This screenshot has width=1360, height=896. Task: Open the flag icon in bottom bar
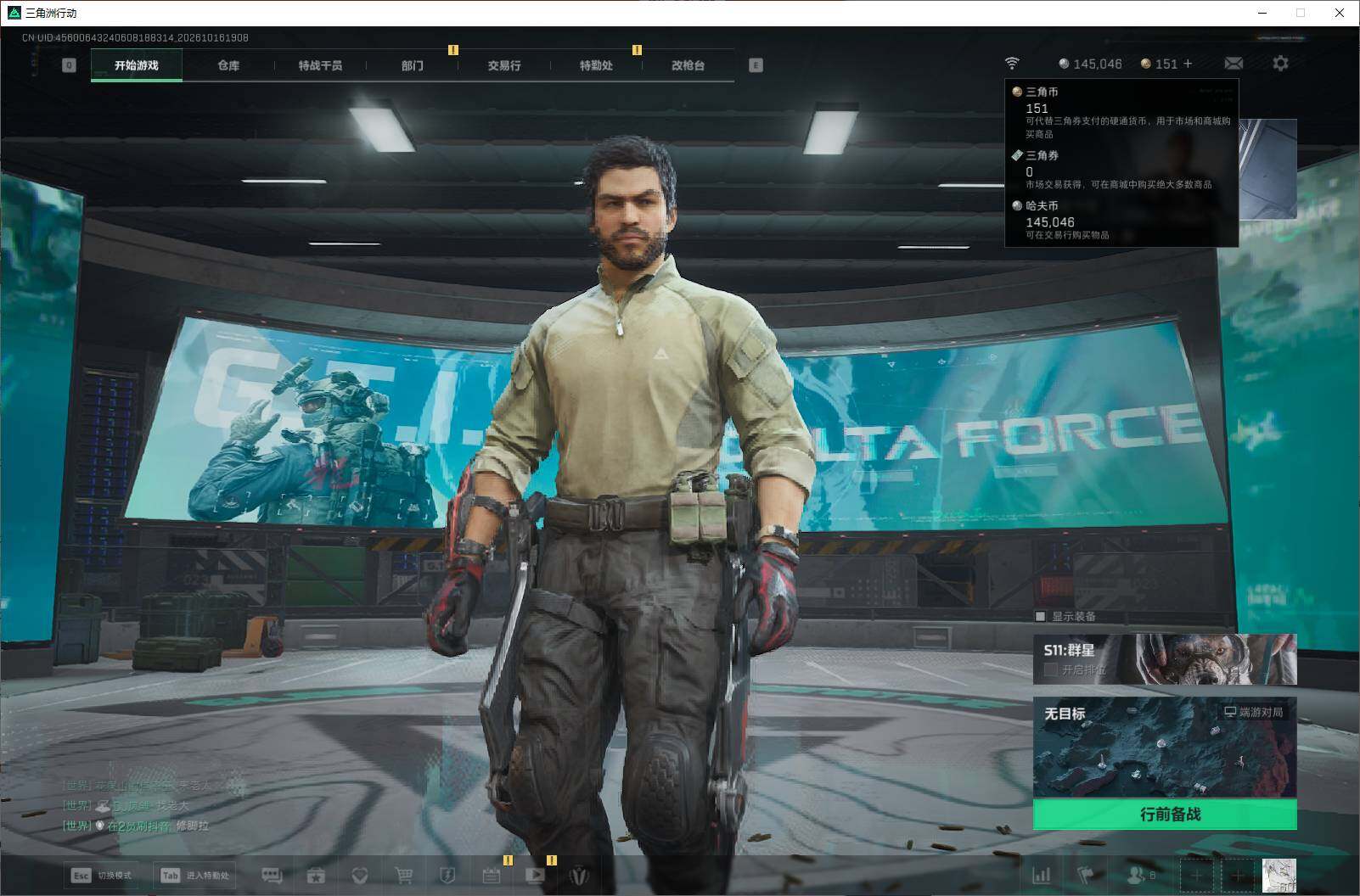coord(1085,875)
